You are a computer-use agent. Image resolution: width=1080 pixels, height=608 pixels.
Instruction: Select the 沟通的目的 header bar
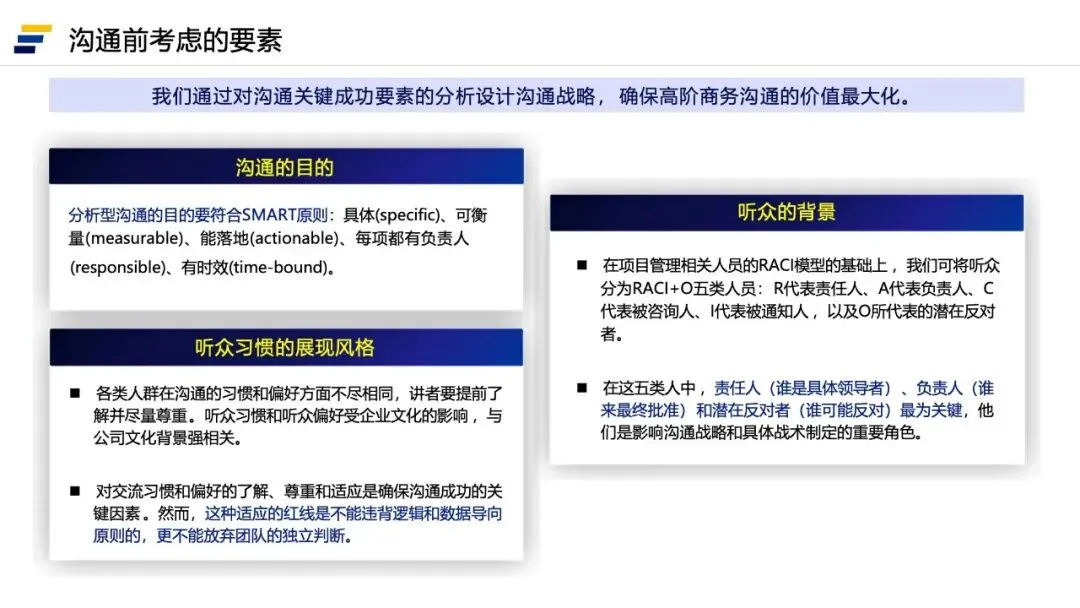pos(286,167)
